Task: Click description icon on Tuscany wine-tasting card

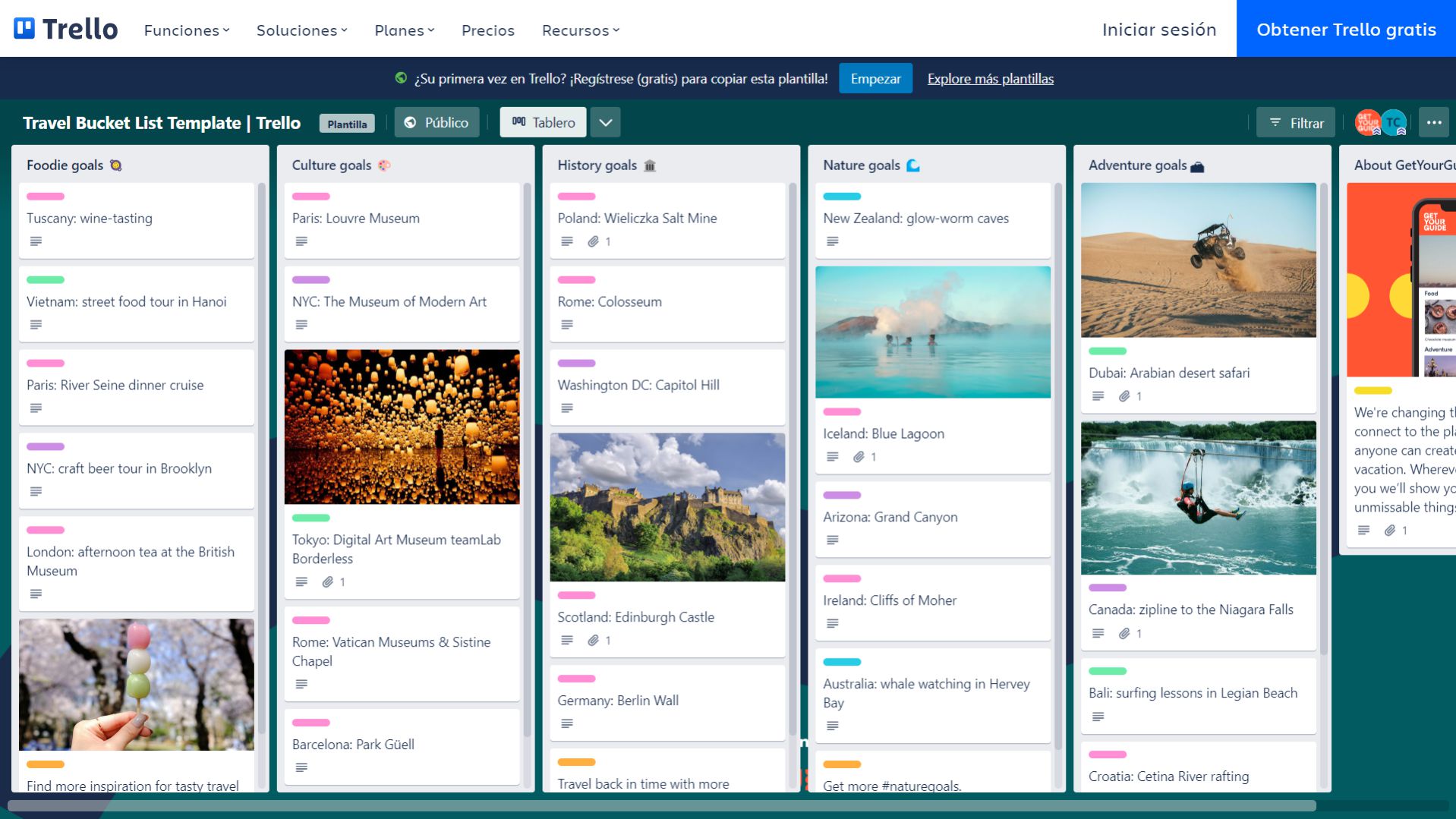Action: pyautogui.click(x=36, y=241)
